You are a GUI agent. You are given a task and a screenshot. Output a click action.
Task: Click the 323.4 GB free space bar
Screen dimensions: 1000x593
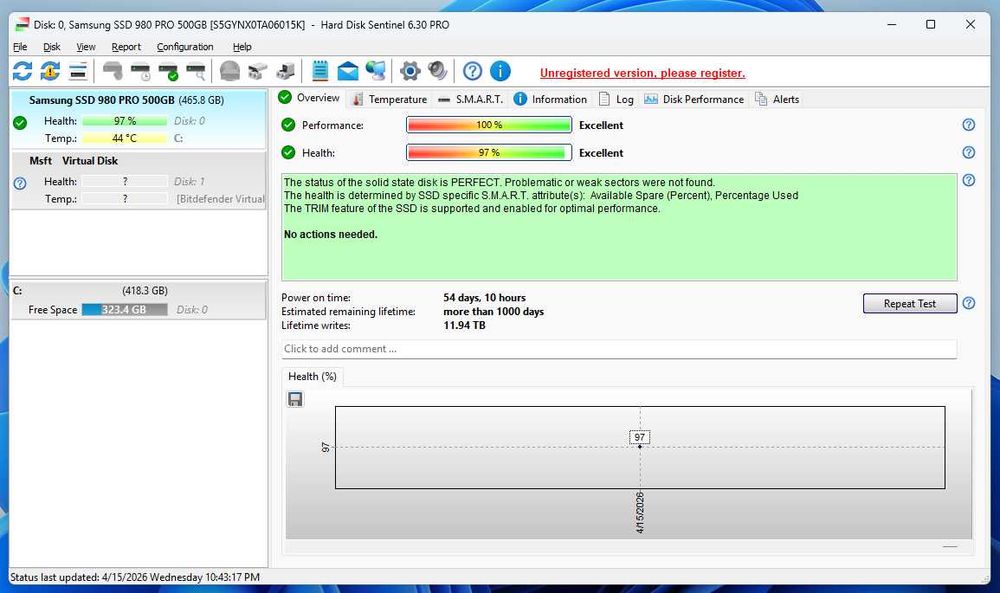[124, 309]
